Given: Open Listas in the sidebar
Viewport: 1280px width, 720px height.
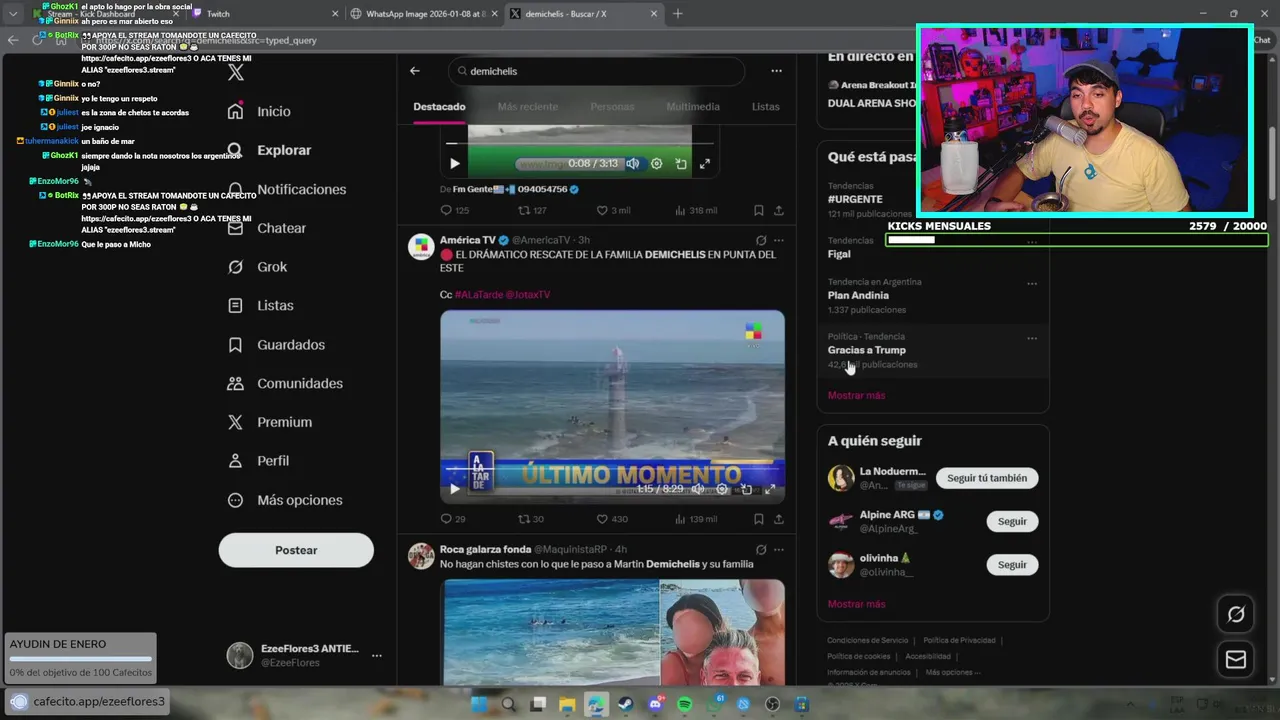Looking at the screenshot, I should coord(260,305).
